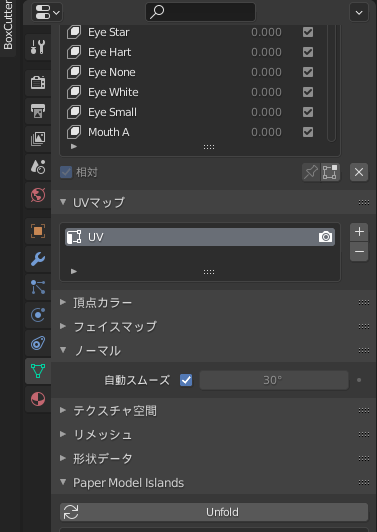Click the UV map icon in list

click(74, 237)
